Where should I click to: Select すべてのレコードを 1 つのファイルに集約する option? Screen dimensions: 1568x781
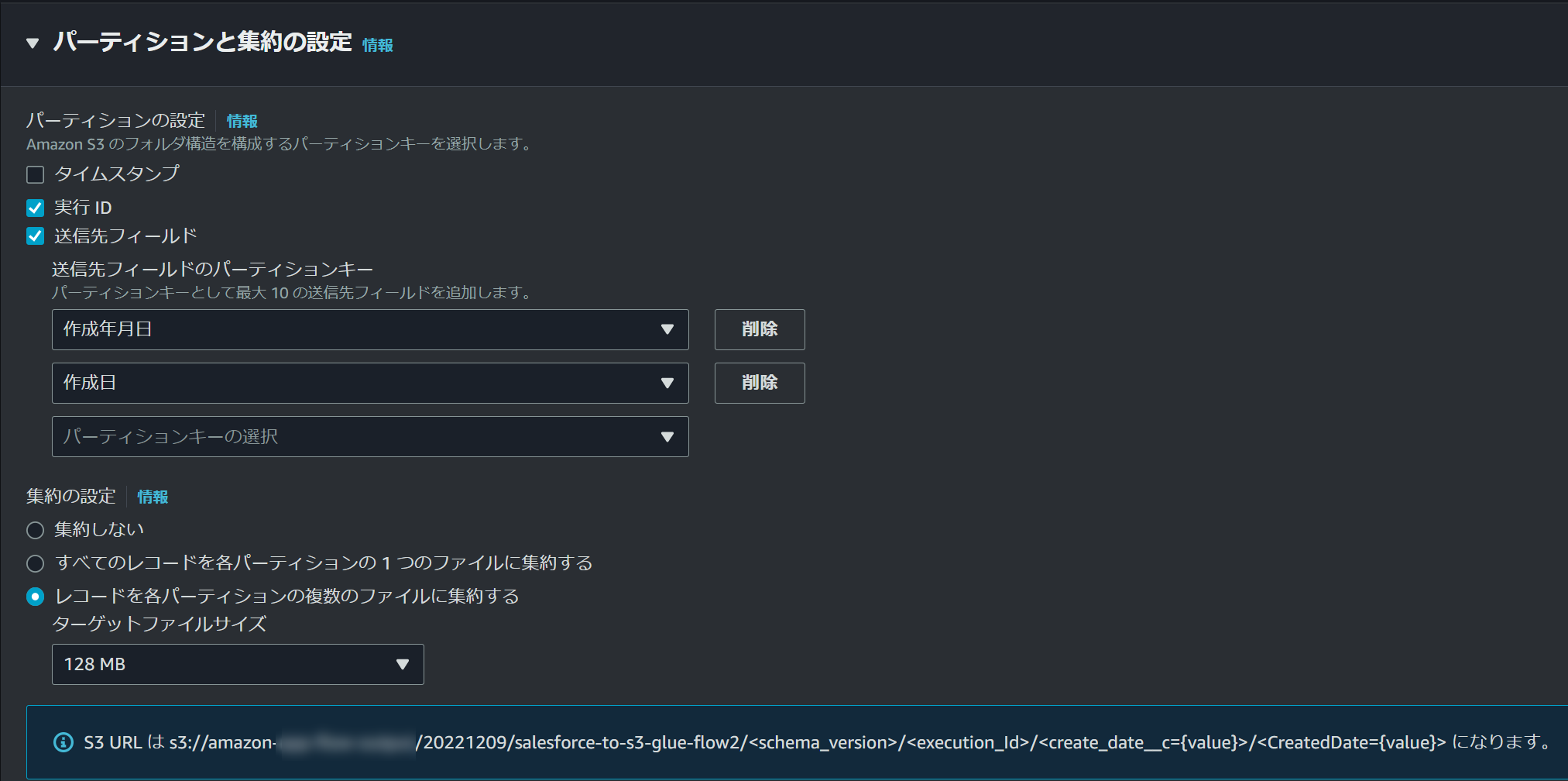[x=35, y=563]
